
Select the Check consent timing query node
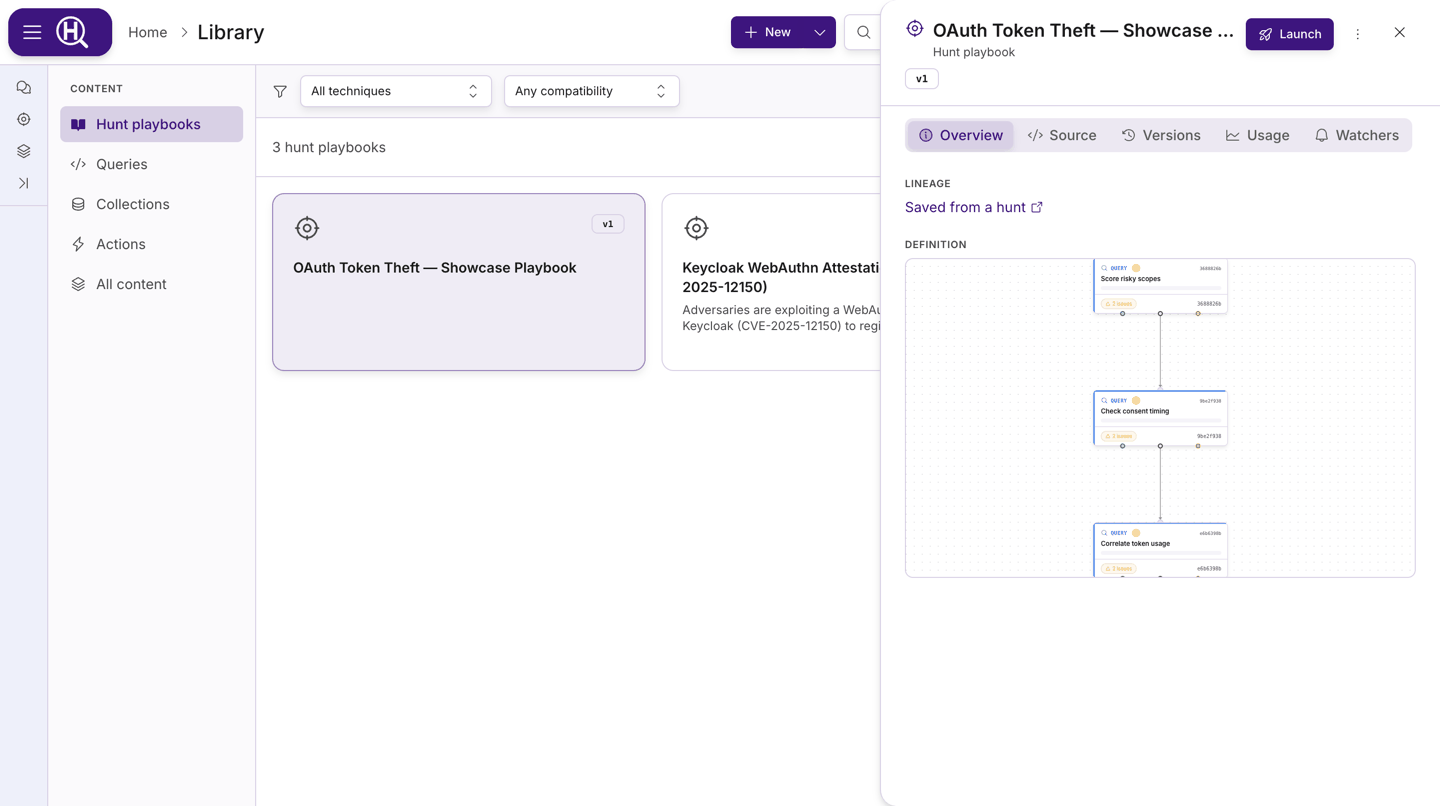pyautogui.click(x=1160, y=418)
